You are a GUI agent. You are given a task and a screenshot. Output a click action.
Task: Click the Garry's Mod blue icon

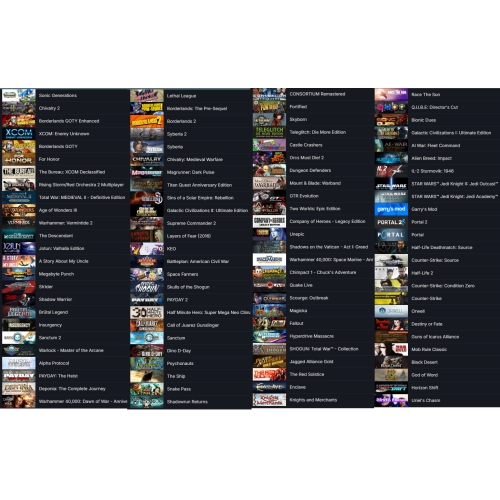tap(391, 209)
